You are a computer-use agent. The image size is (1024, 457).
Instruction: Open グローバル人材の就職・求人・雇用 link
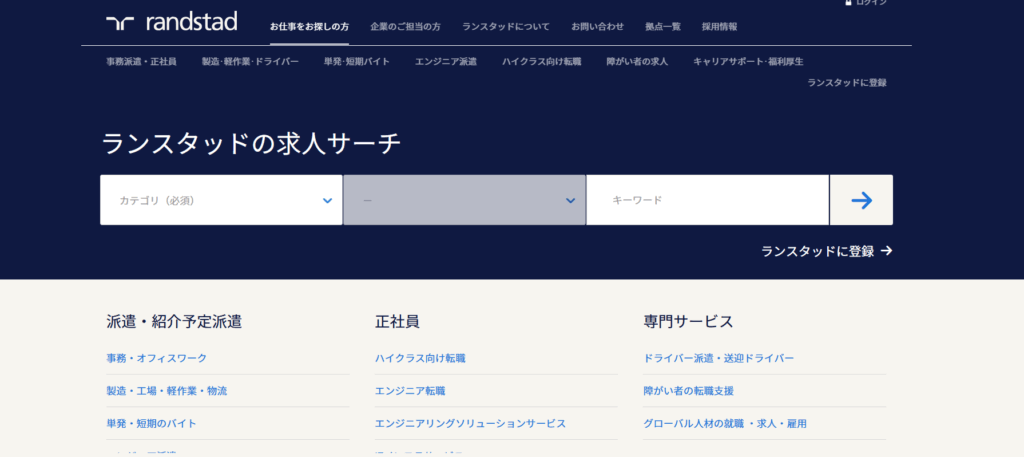coord(725,424)
